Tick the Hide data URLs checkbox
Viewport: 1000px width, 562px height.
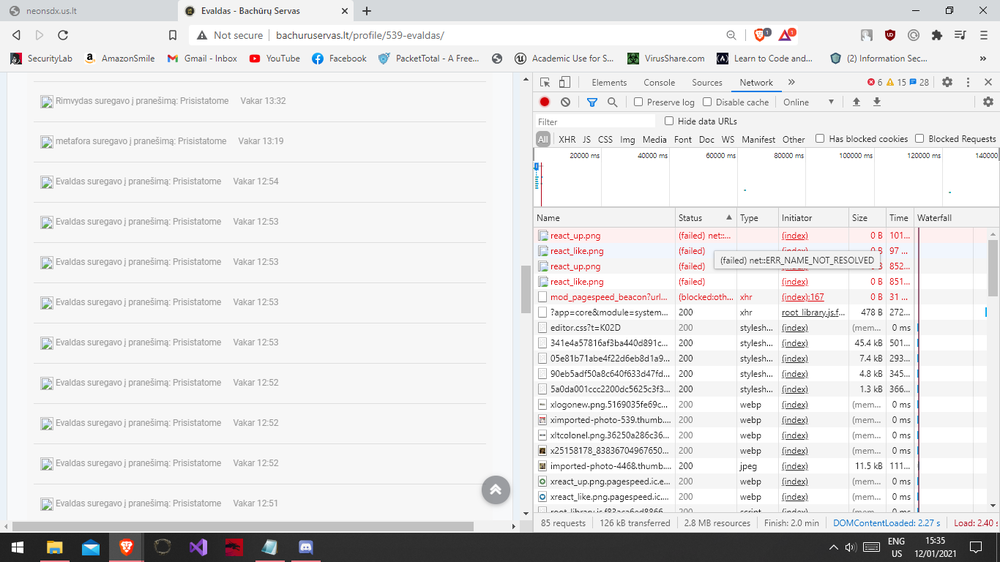pos(669,121)
